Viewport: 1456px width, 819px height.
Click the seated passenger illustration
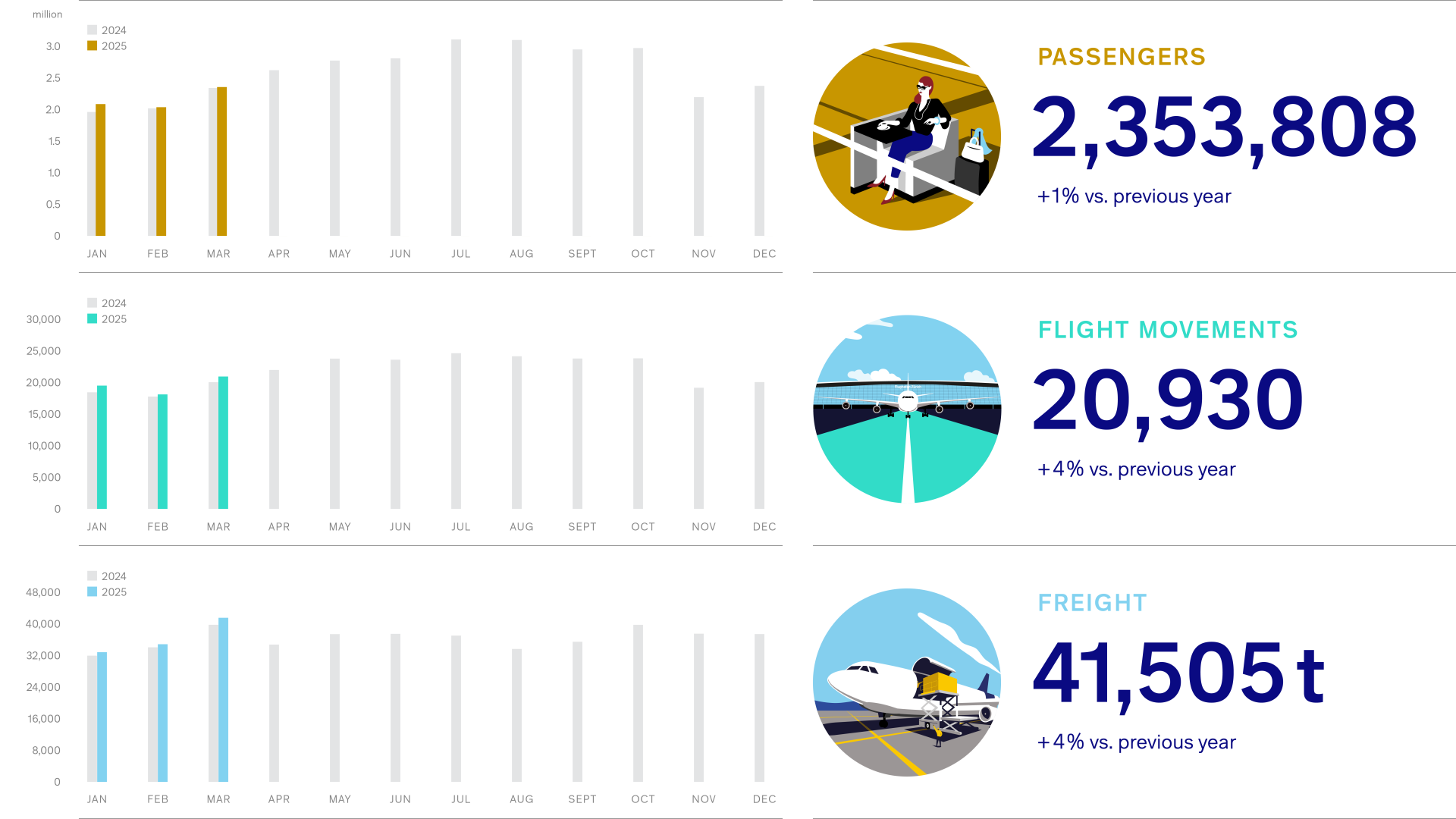tap(906, 136)
